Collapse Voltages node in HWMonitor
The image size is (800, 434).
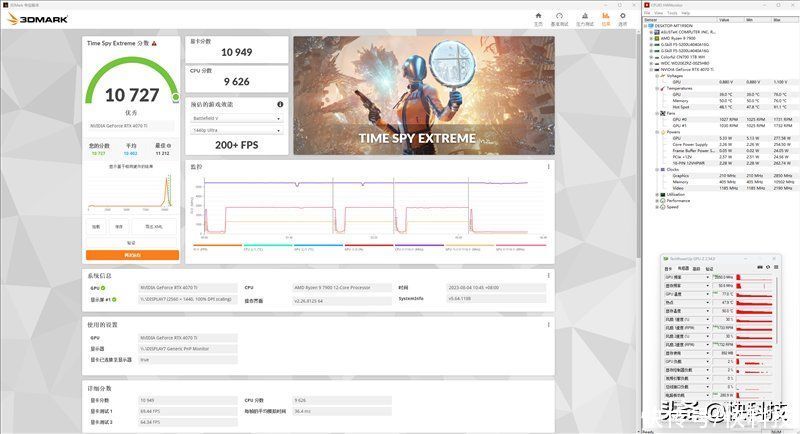click(x=657, y=75)
